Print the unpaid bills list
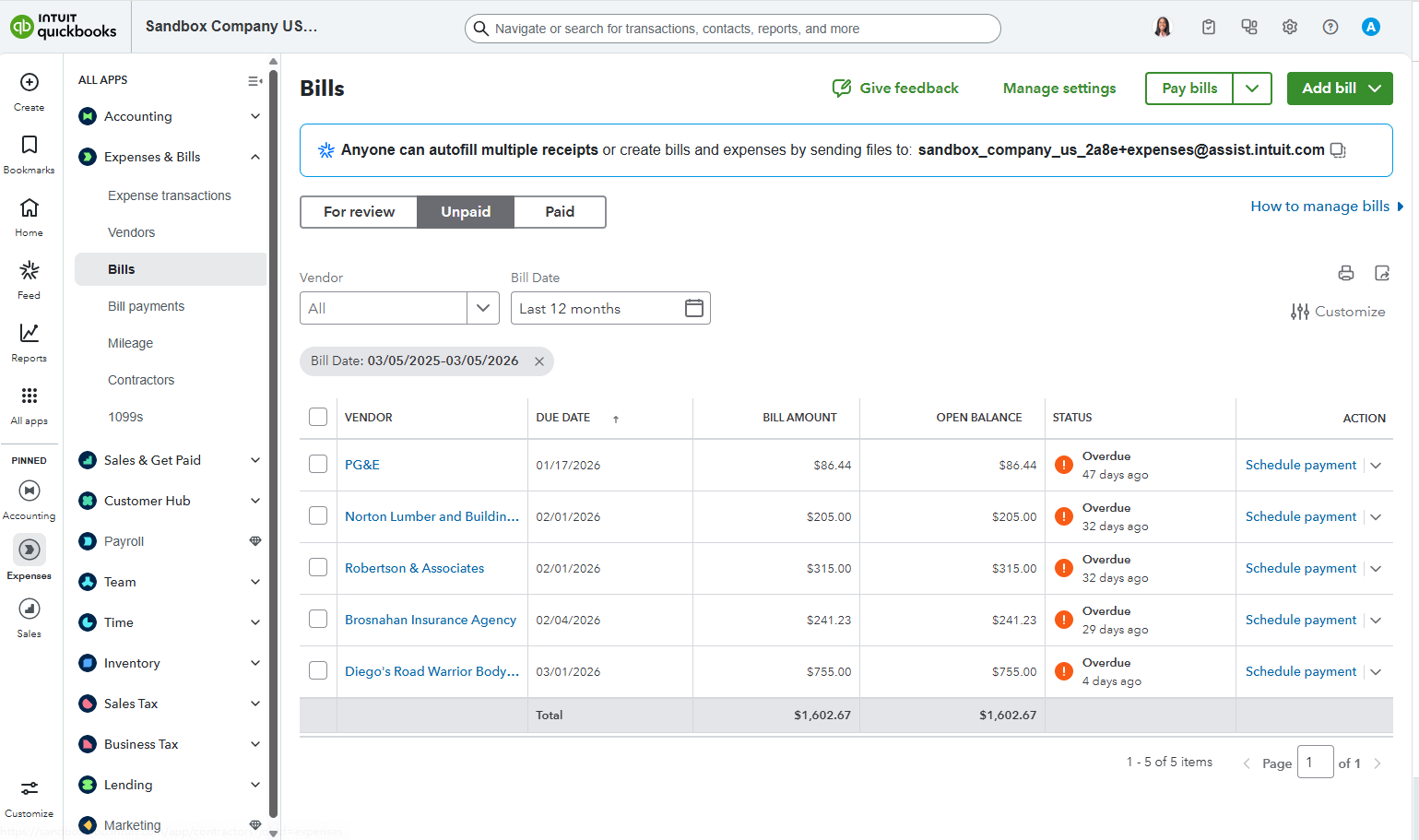The width and height of the screenshot is (1419, 840). coord(1346,273)
